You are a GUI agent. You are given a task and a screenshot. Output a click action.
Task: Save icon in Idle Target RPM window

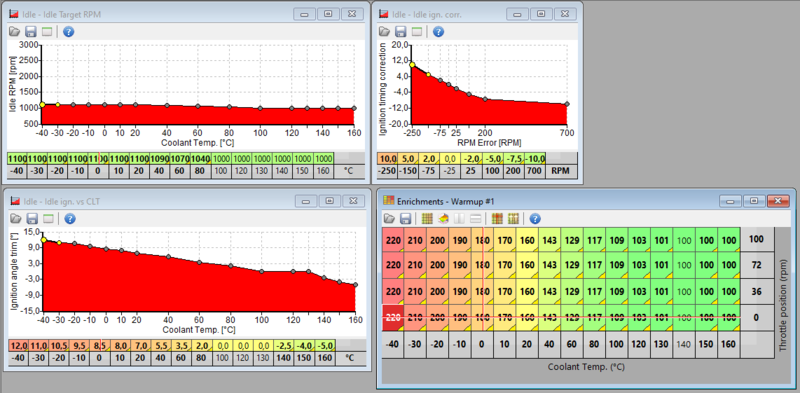tap(31, 32)
